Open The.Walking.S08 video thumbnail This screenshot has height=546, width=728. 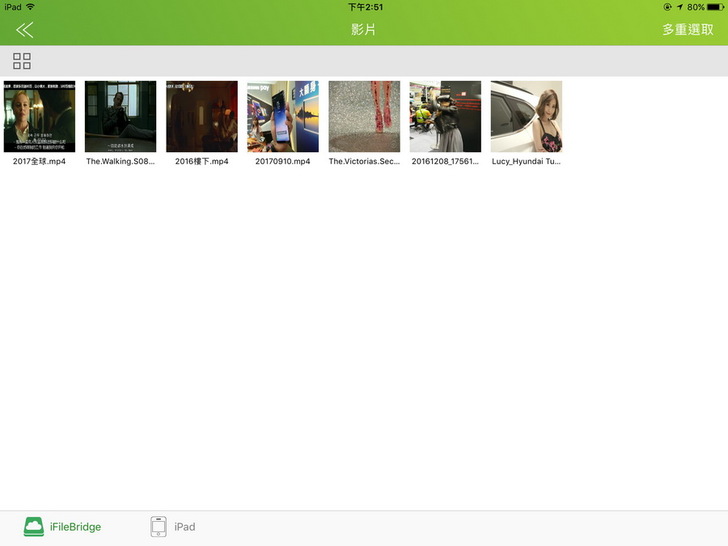(x=121, y=117)
